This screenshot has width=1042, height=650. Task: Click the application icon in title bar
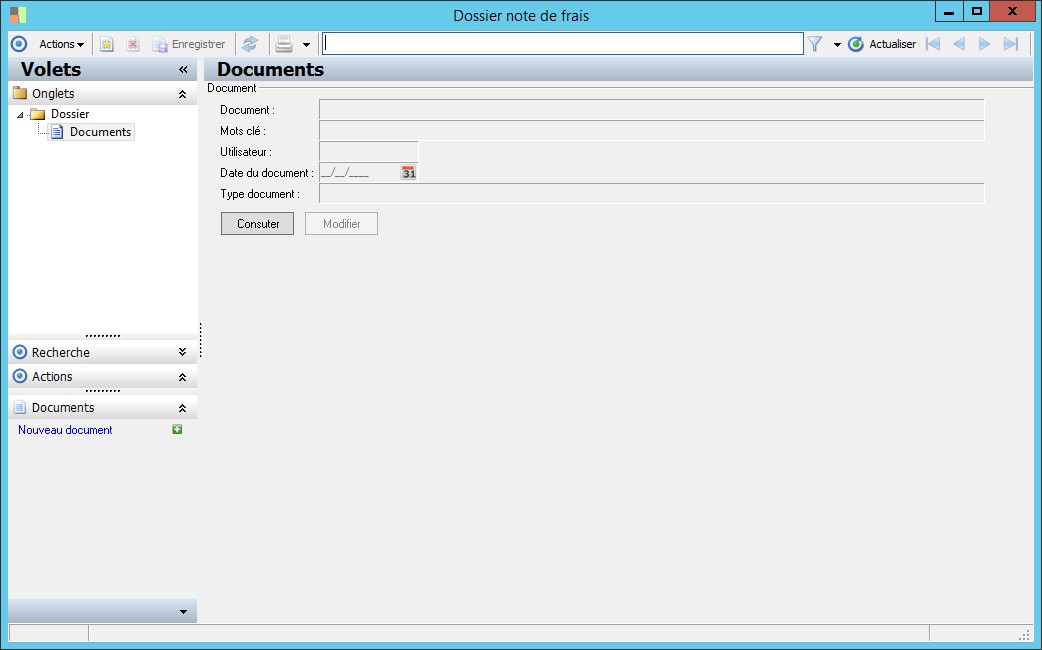[x=18, y=15]
